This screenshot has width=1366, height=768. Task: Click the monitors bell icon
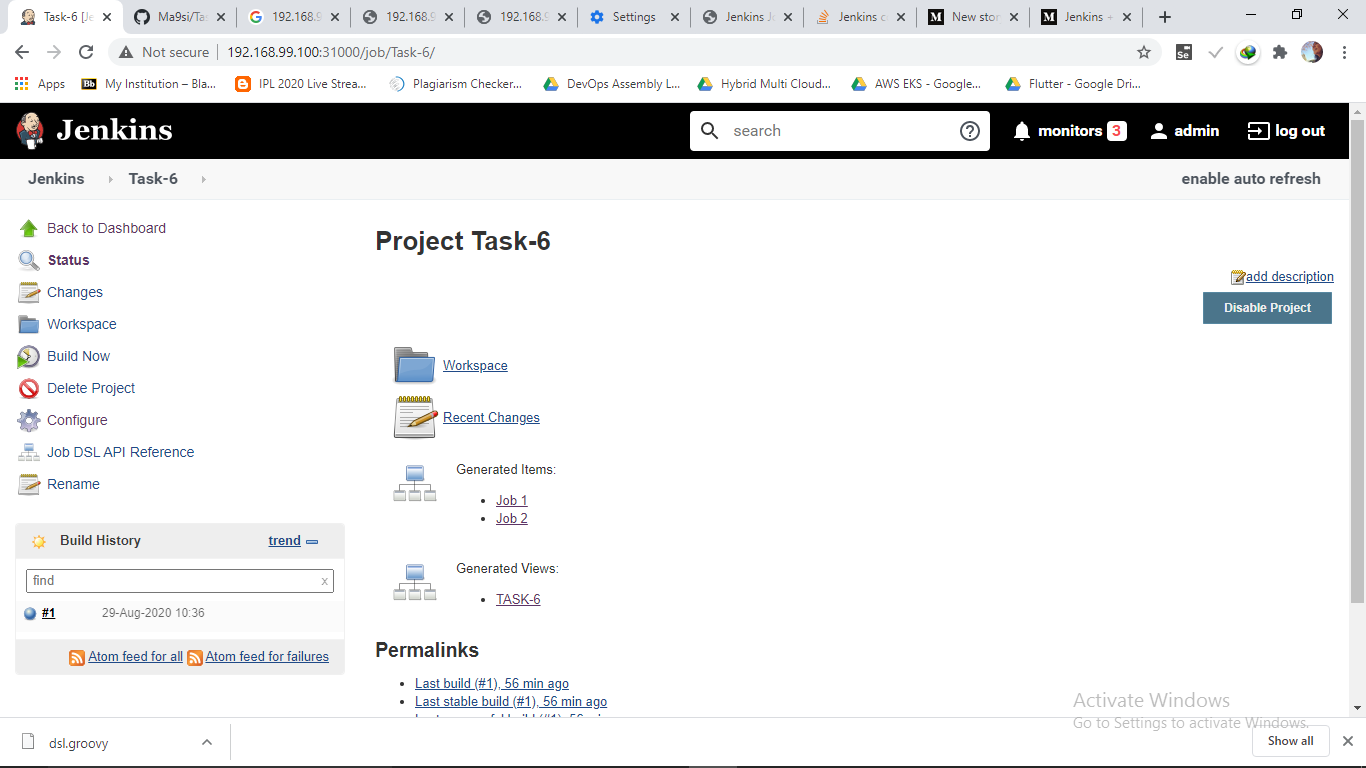pos(1021,131)
